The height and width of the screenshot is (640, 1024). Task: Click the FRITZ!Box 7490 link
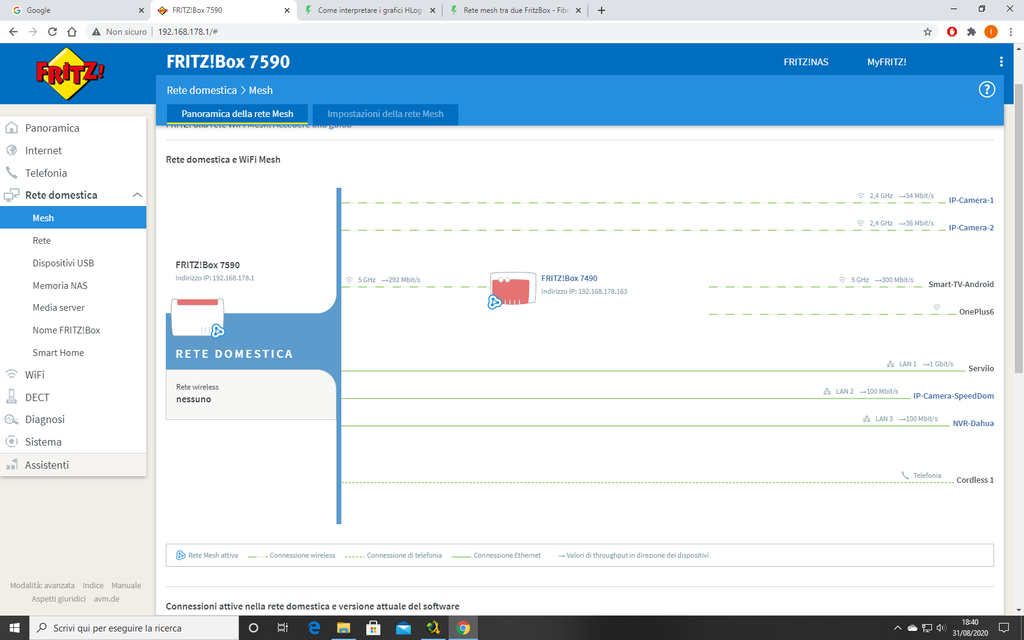569,278
